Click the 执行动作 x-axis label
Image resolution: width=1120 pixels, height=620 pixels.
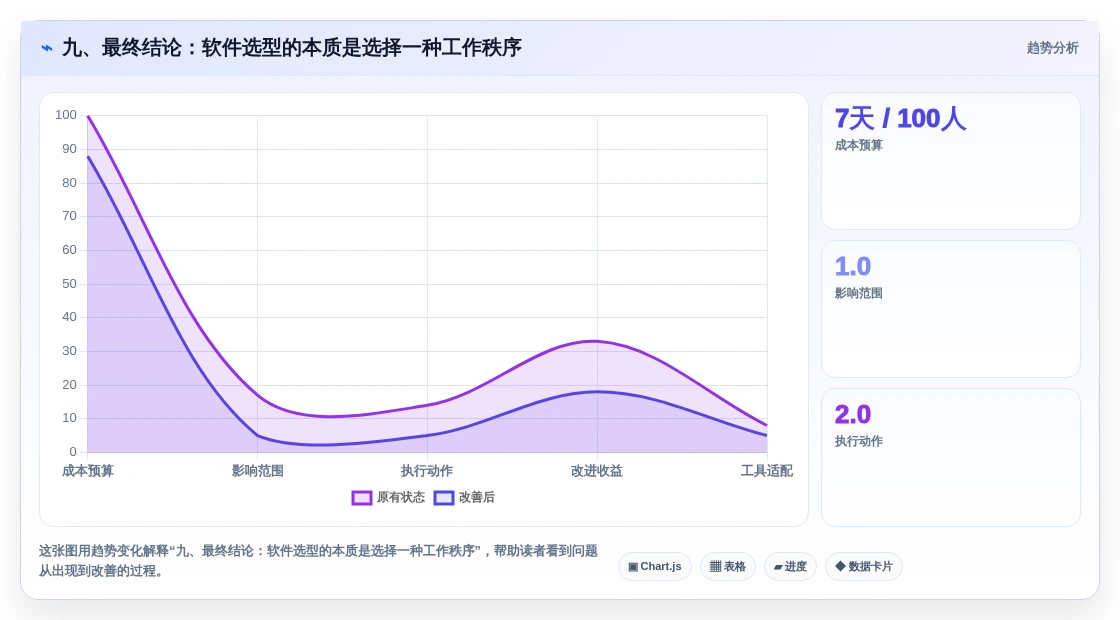[x=427, y=471]
